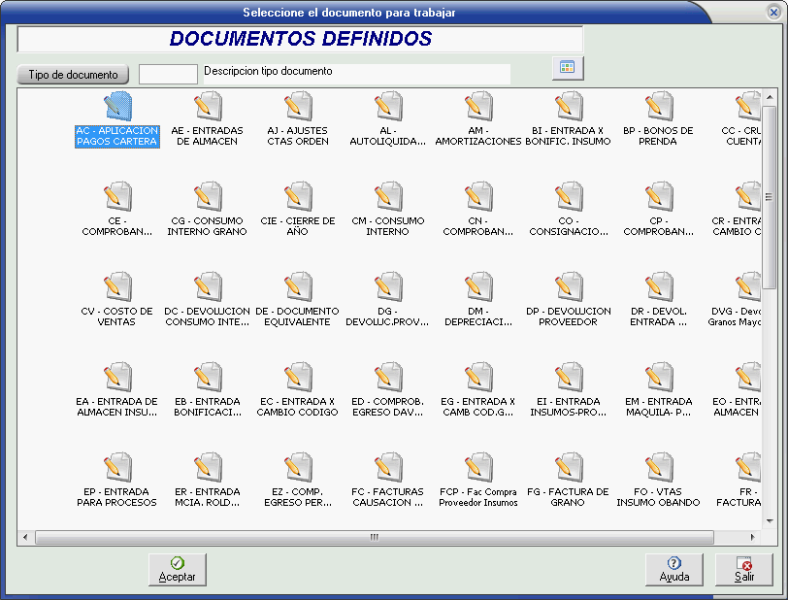Open help with the Ayuda button

click(x=674, y=570)
